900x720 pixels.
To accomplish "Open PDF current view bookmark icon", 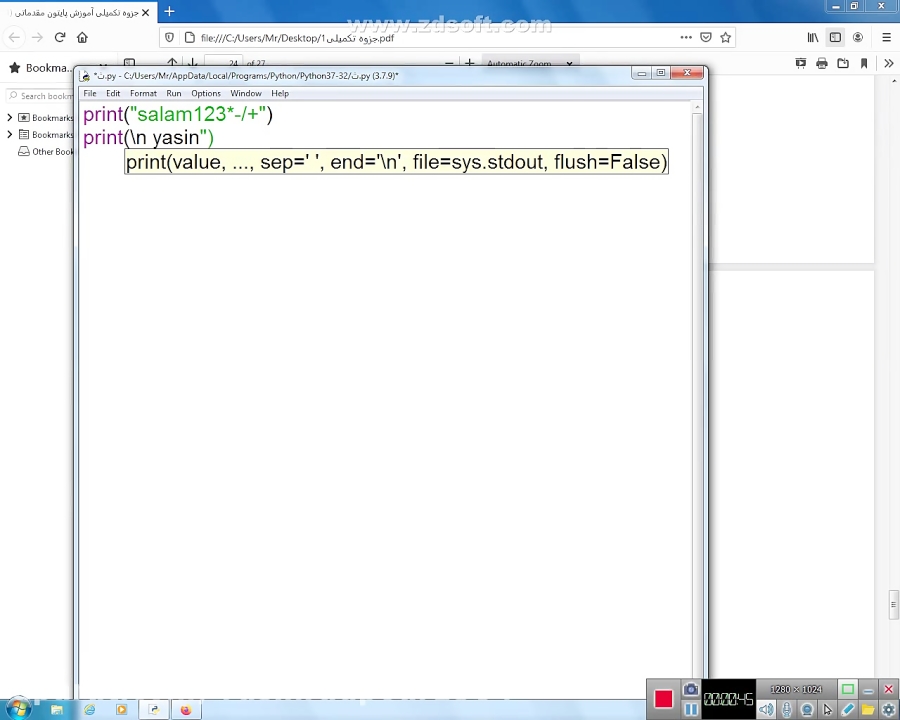I will (864, 63).
